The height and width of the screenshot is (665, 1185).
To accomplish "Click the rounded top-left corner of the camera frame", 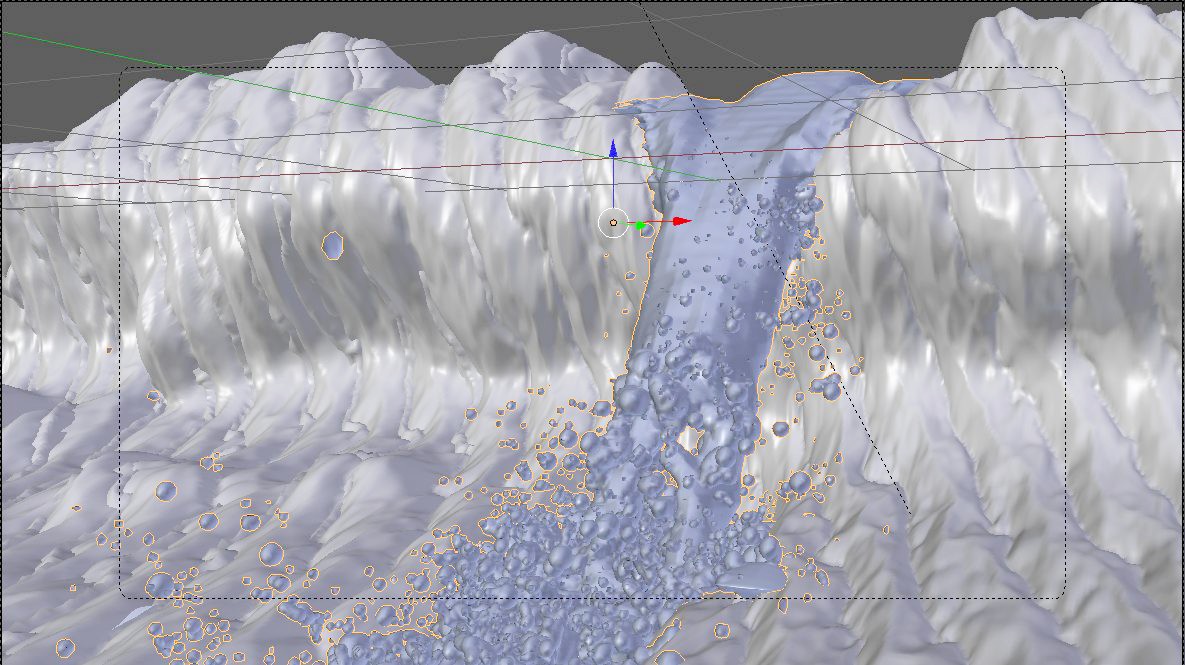I will tap(124, 72).
